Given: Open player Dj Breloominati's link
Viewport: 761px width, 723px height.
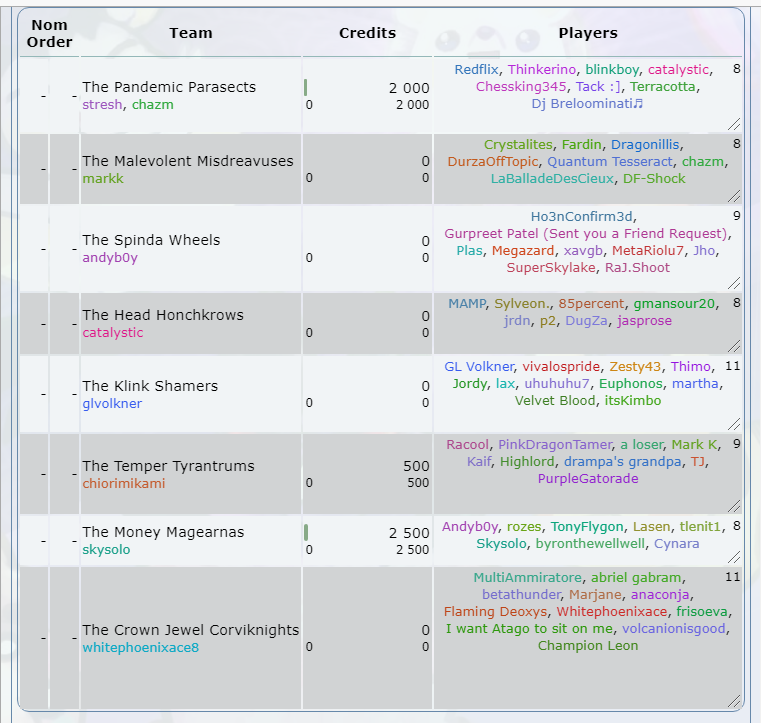Looking at the screenshot, I should (587, 104).
